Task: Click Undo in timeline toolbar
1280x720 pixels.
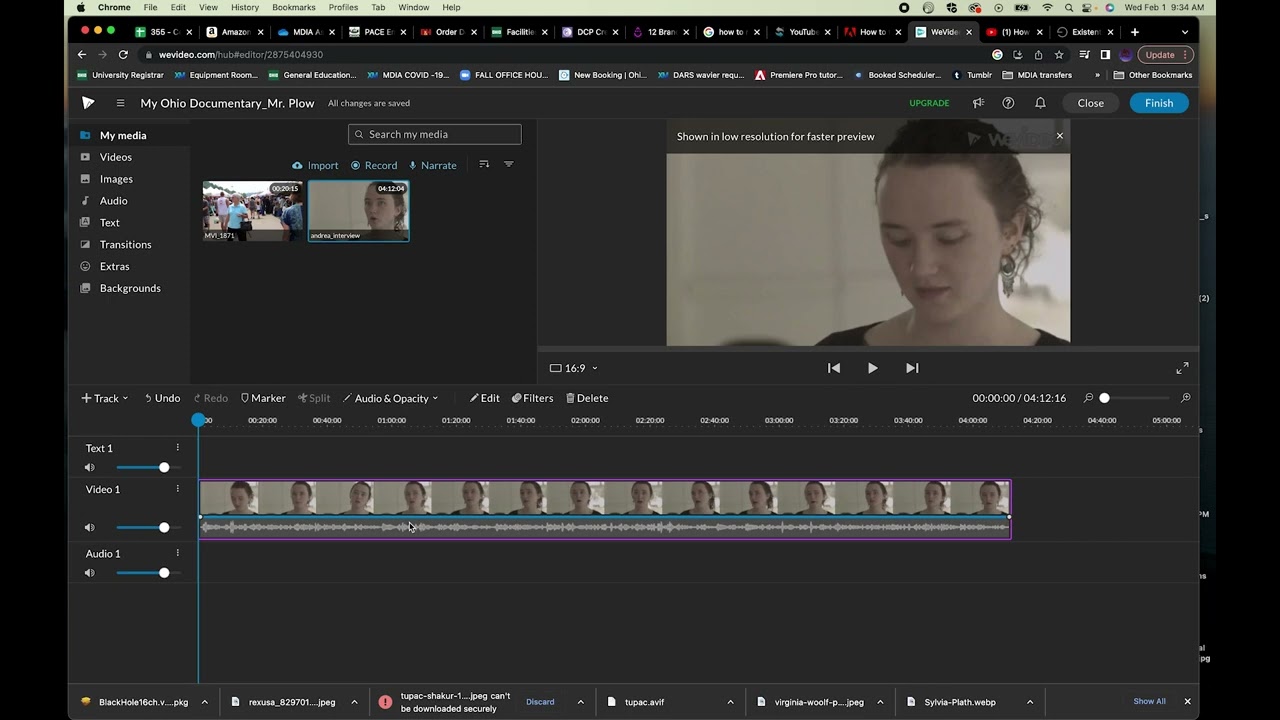Action: coord(162,398)
